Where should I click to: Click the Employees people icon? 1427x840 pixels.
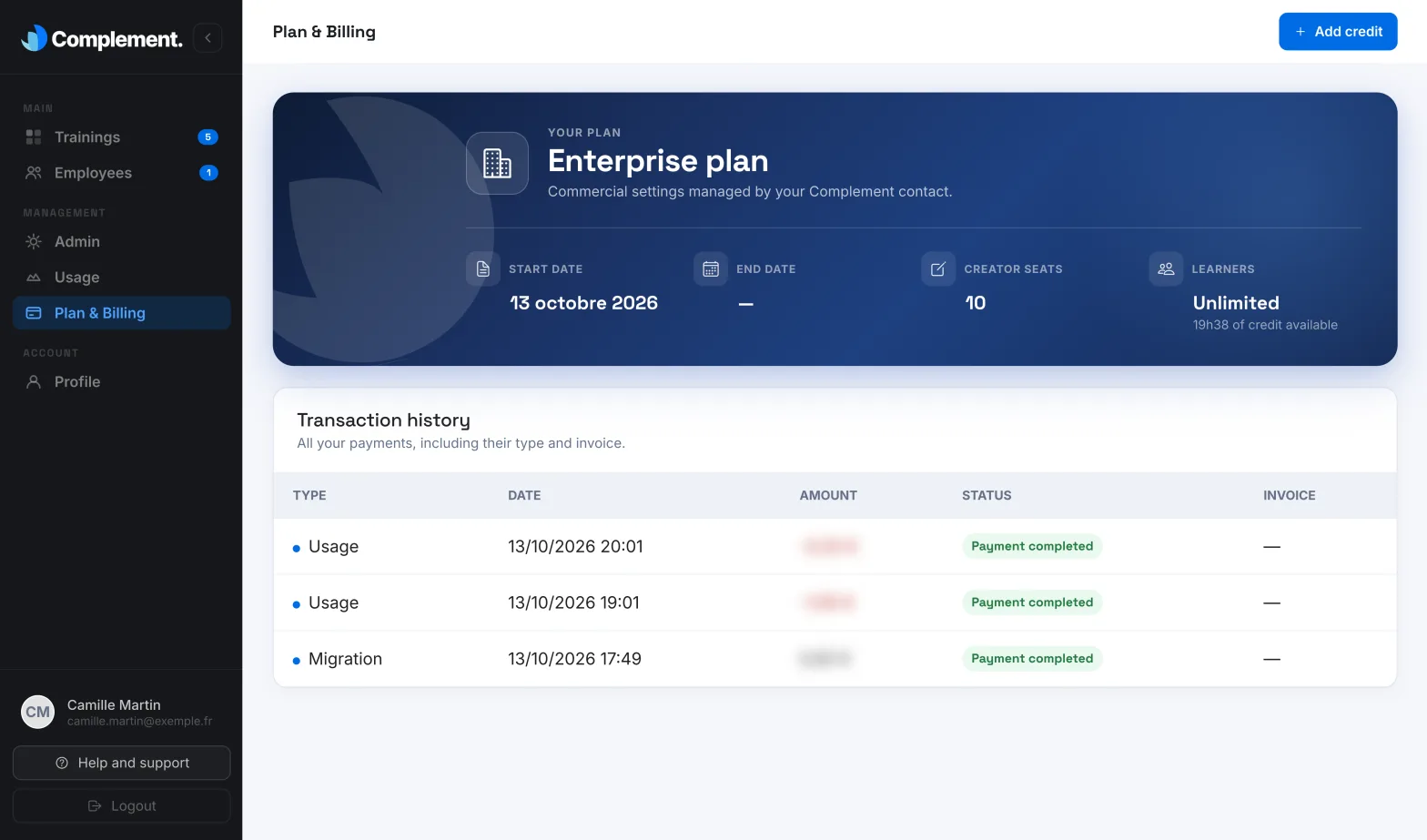[x=34, y=173]
